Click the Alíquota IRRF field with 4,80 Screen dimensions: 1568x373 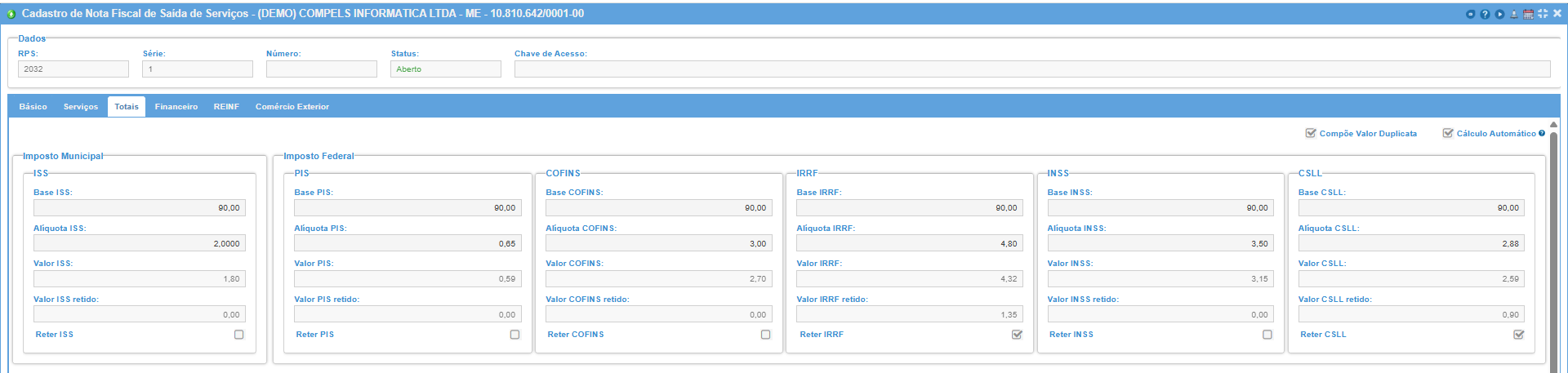click(910, 243)
